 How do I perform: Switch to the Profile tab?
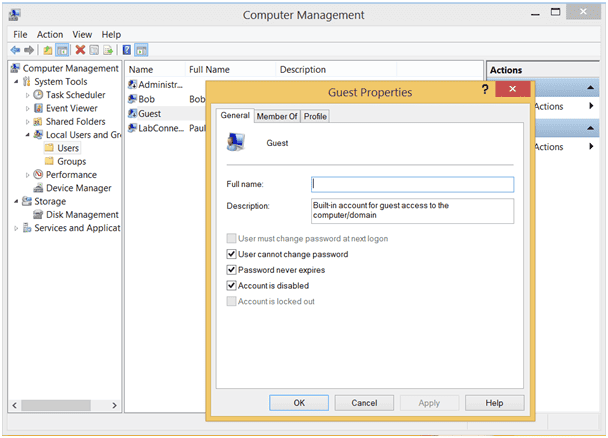pos(315,116)
